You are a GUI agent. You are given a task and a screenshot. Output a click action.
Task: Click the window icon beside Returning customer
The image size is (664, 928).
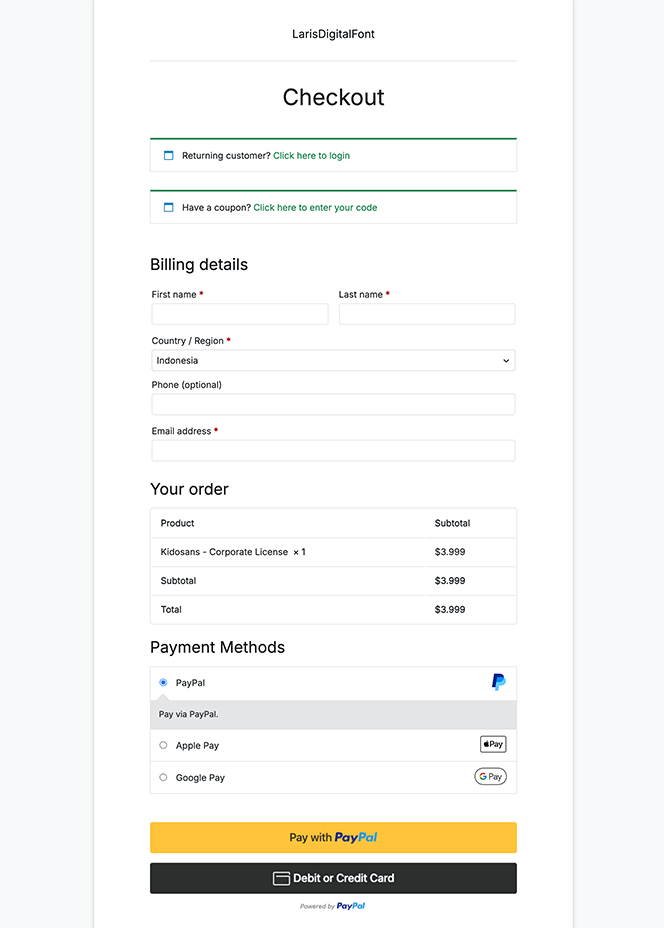pyautogui.click(x=169, y=156)
